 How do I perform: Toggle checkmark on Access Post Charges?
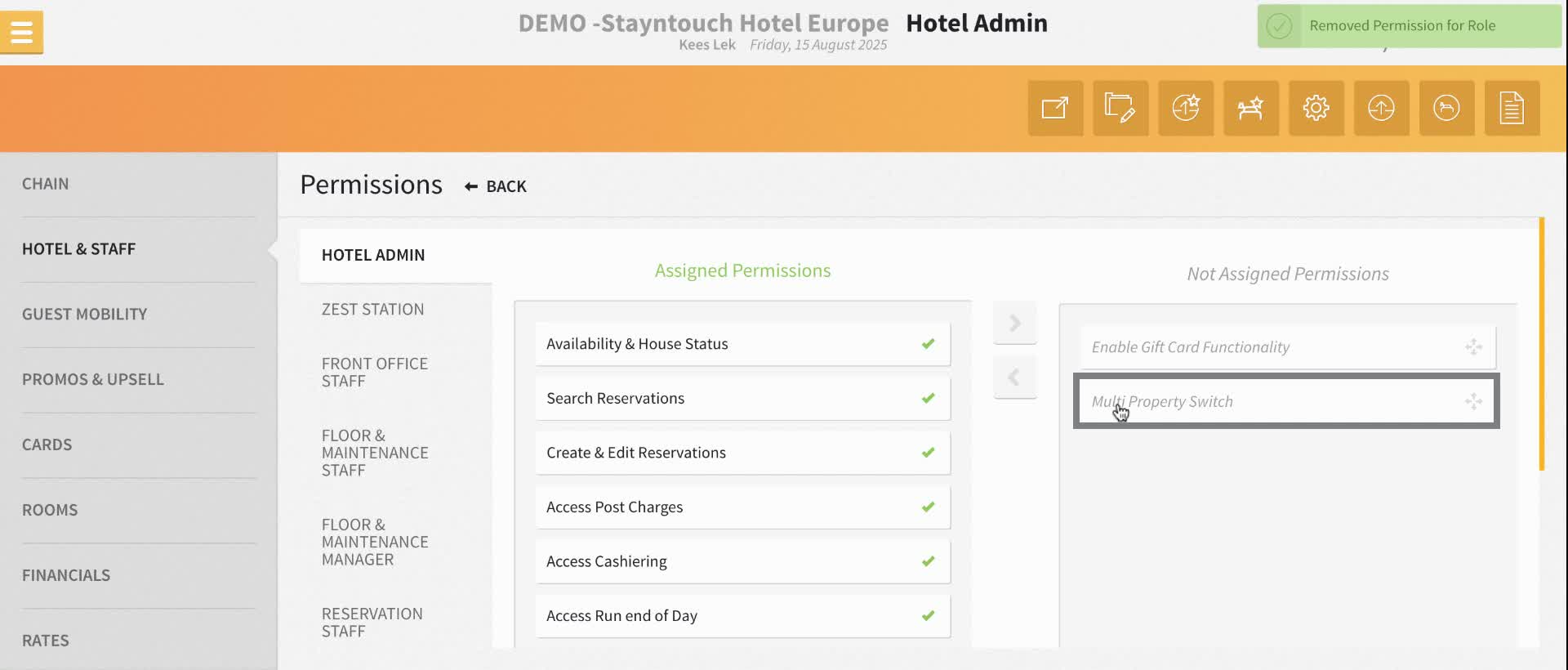click(x=929, y=507)
